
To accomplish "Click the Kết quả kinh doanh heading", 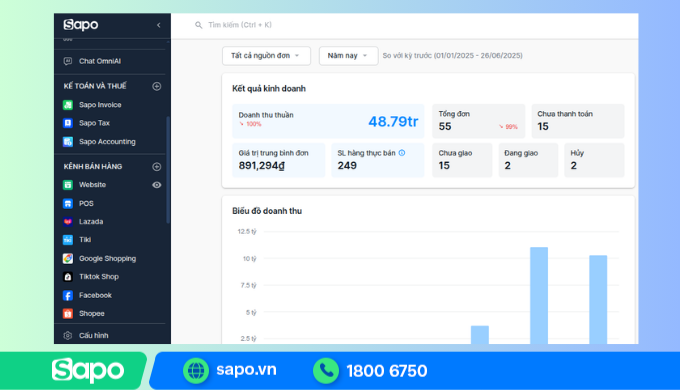I will point(269,88).
